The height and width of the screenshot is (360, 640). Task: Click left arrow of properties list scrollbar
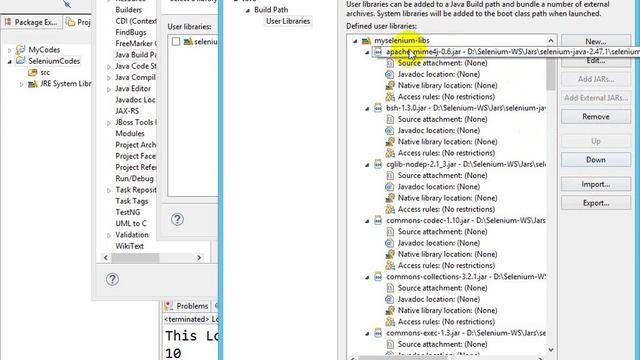(106, 258)
